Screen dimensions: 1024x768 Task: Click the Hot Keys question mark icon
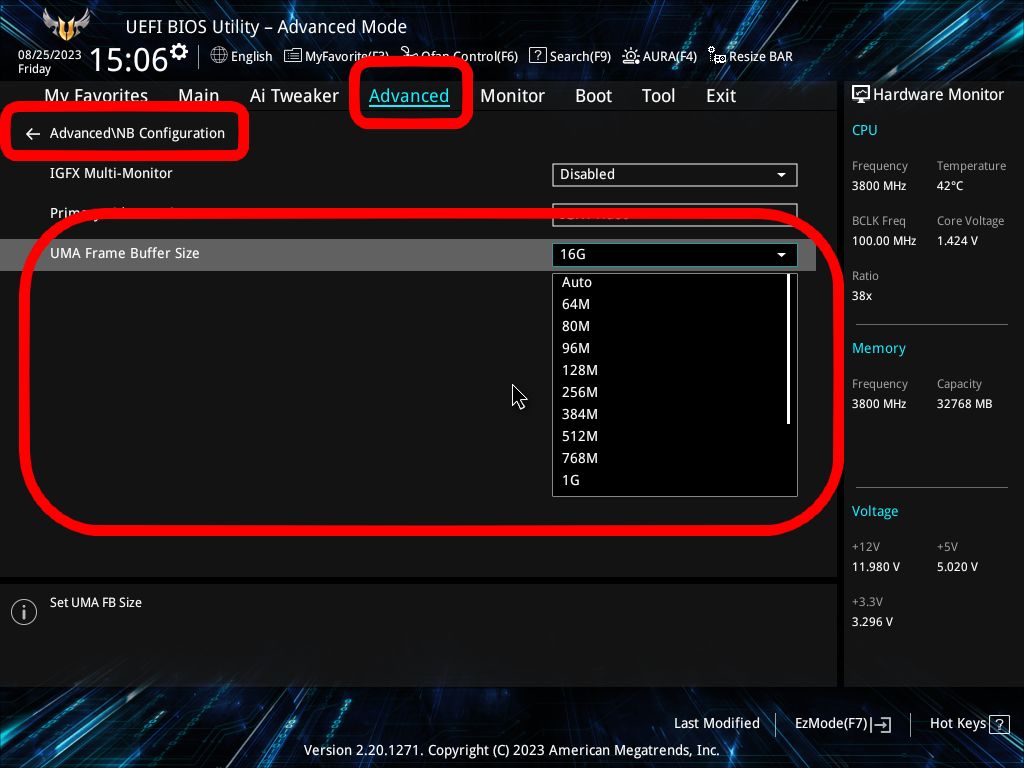point(999,724)
